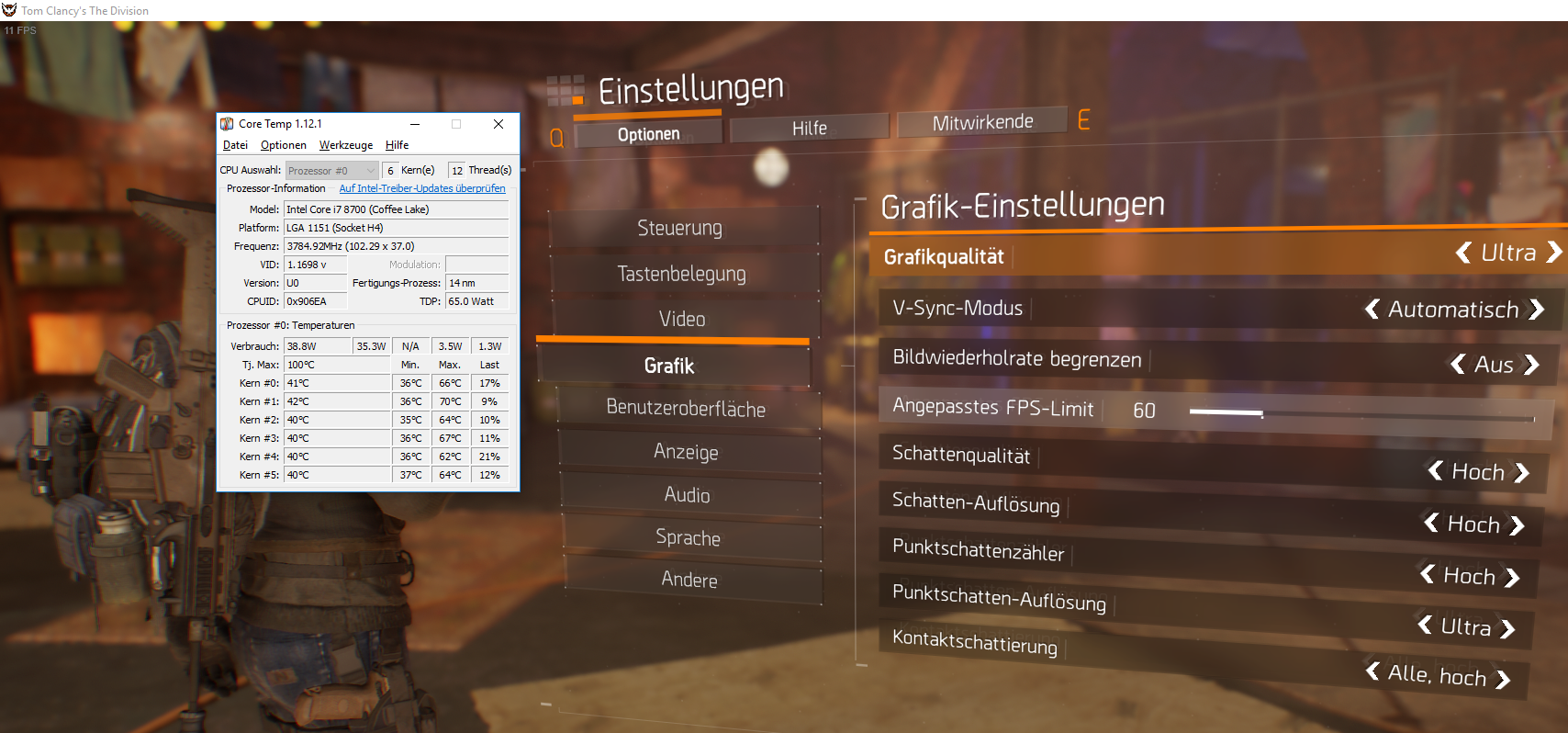Click right arrow of Grafikqualität
This screenshot has width=1568, height=733.
pyautogui.click(x=1554, y=252)
